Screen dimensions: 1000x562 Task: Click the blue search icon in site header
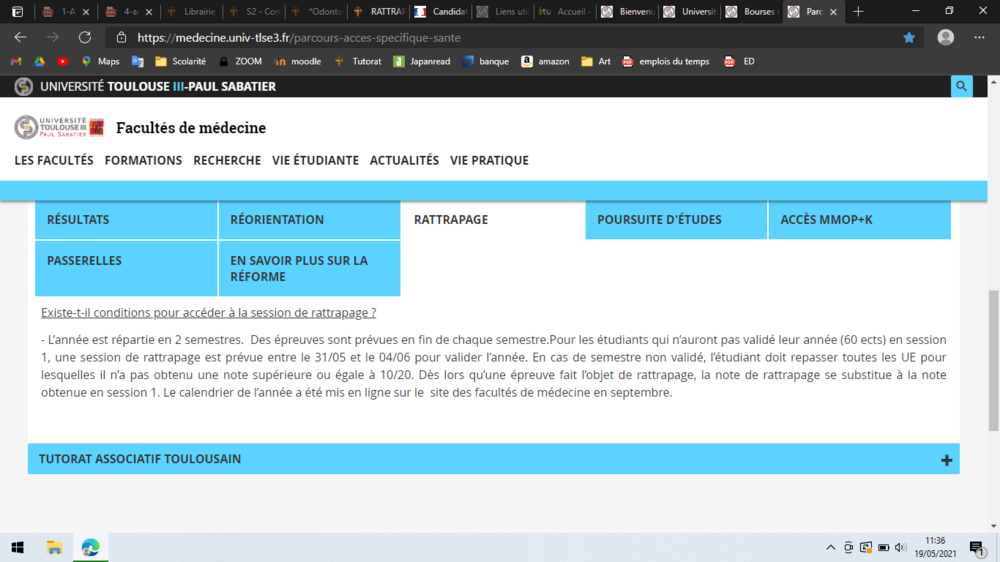click(962, 87)
